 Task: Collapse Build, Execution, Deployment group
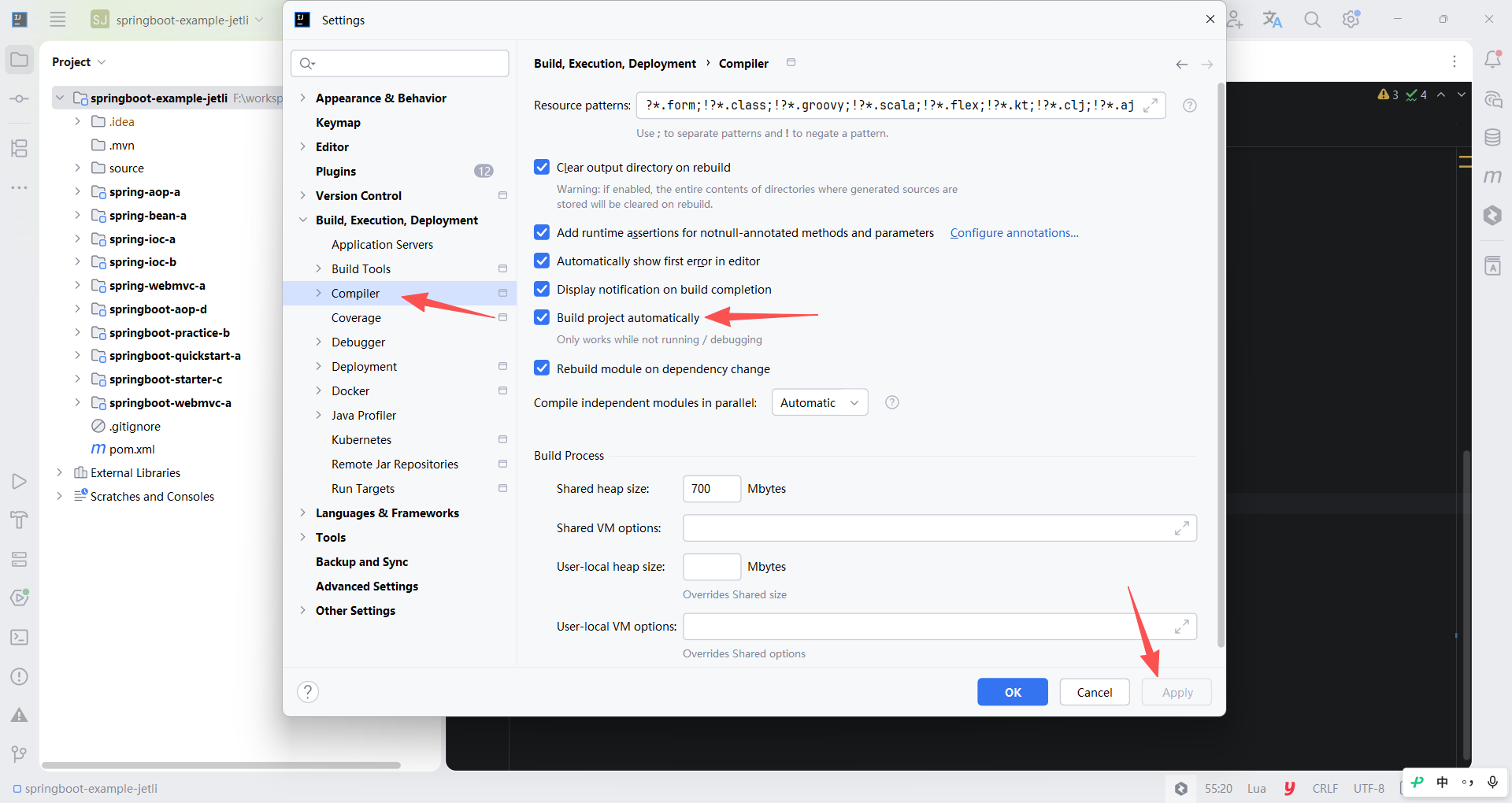303,220
